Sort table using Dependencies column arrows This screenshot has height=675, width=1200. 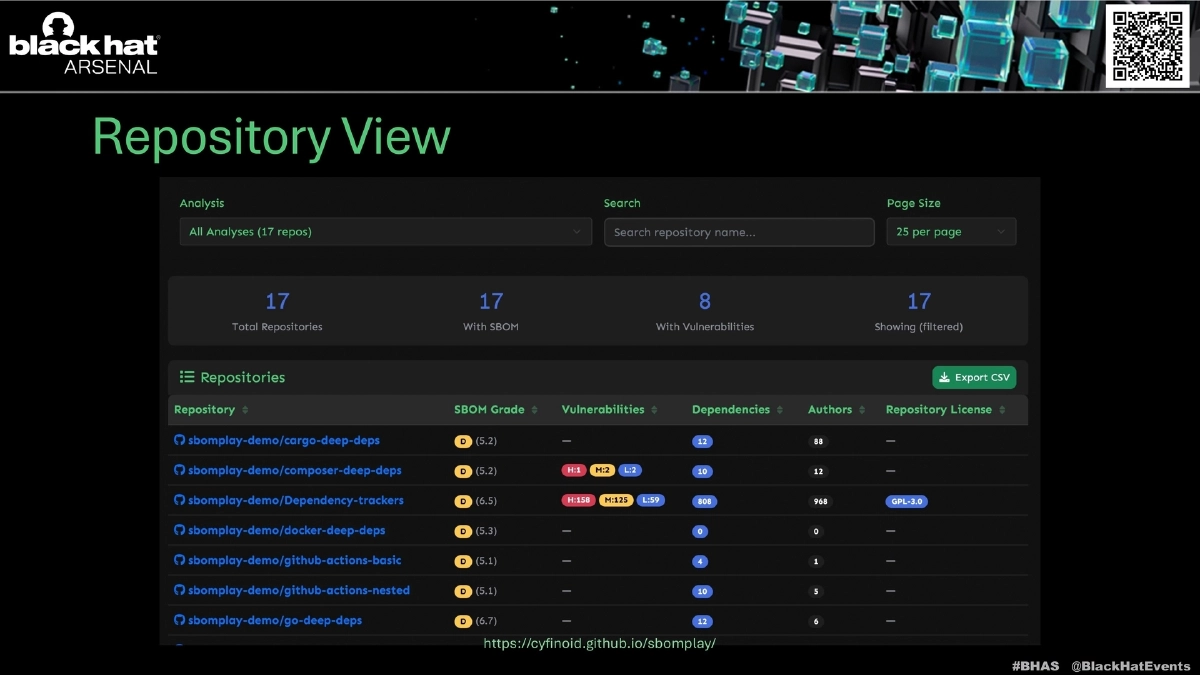point(780,410)
